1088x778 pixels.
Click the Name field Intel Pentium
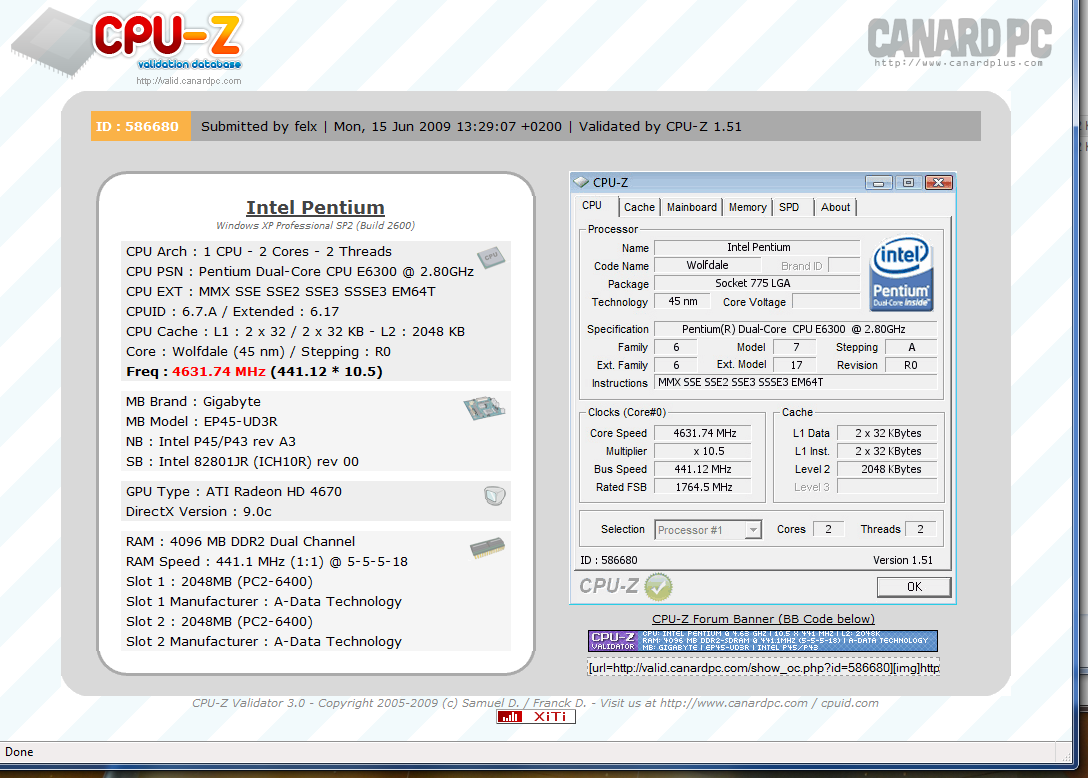click(757, 247)
